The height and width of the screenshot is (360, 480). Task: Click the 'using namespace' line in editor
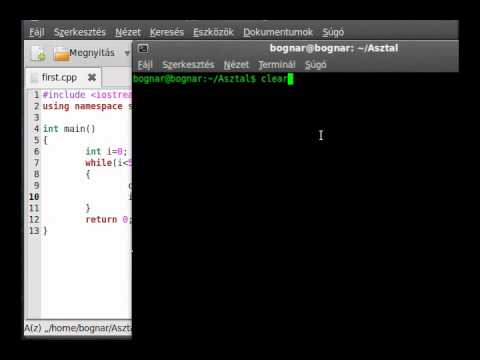87,106
